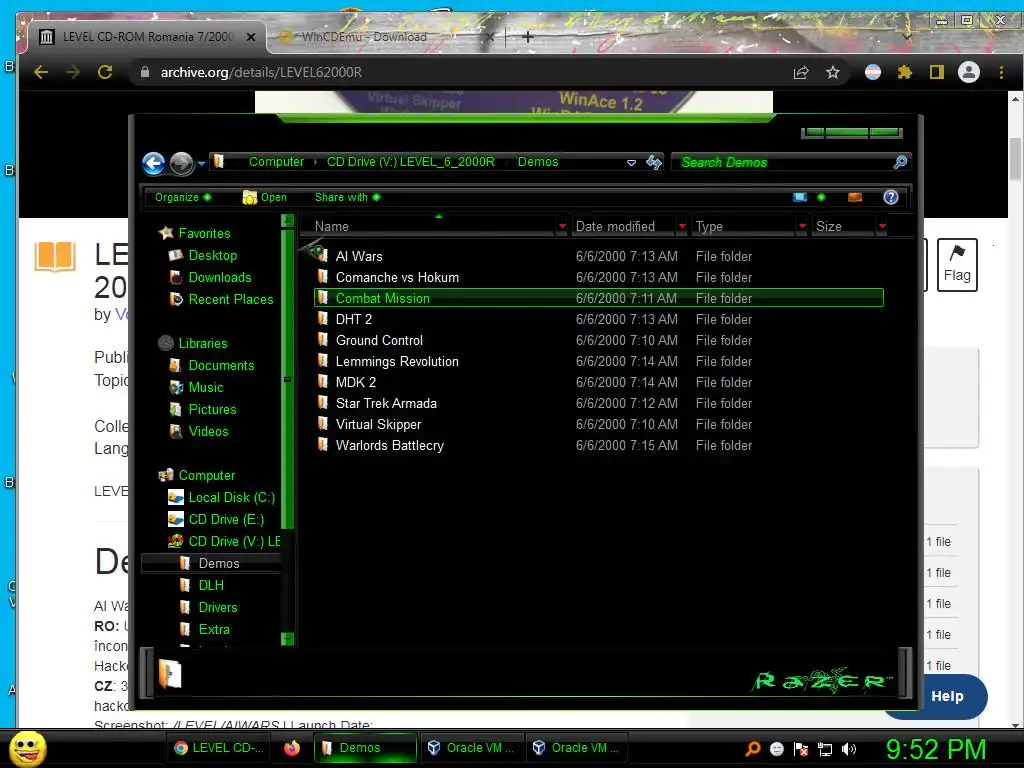
Task: Open CD Drive (E:) in navigation pane
Action: coord(226,519)
